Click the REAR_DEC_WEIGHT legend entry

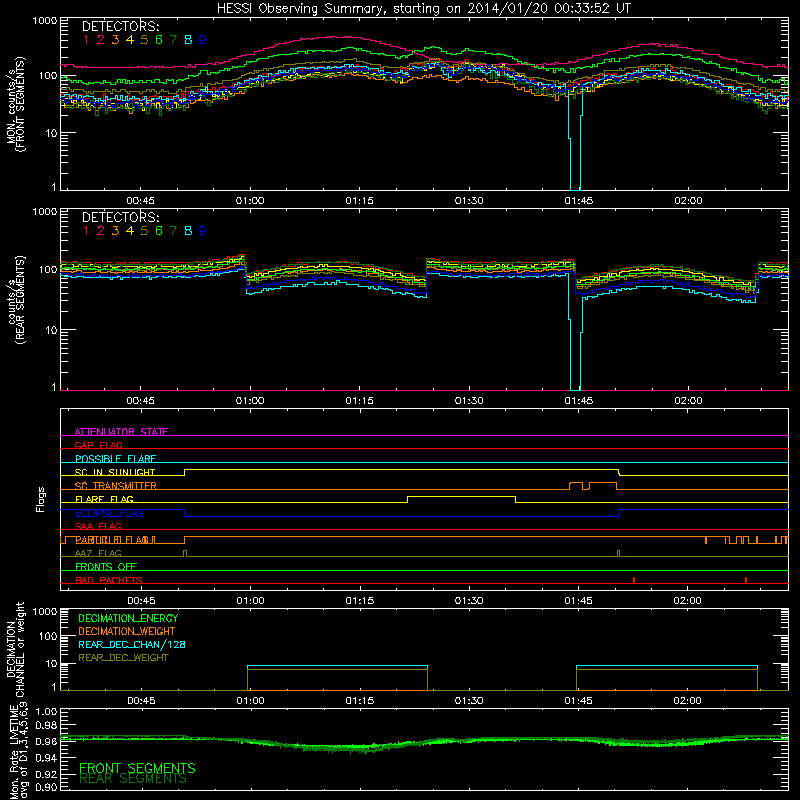coord(123,658)
